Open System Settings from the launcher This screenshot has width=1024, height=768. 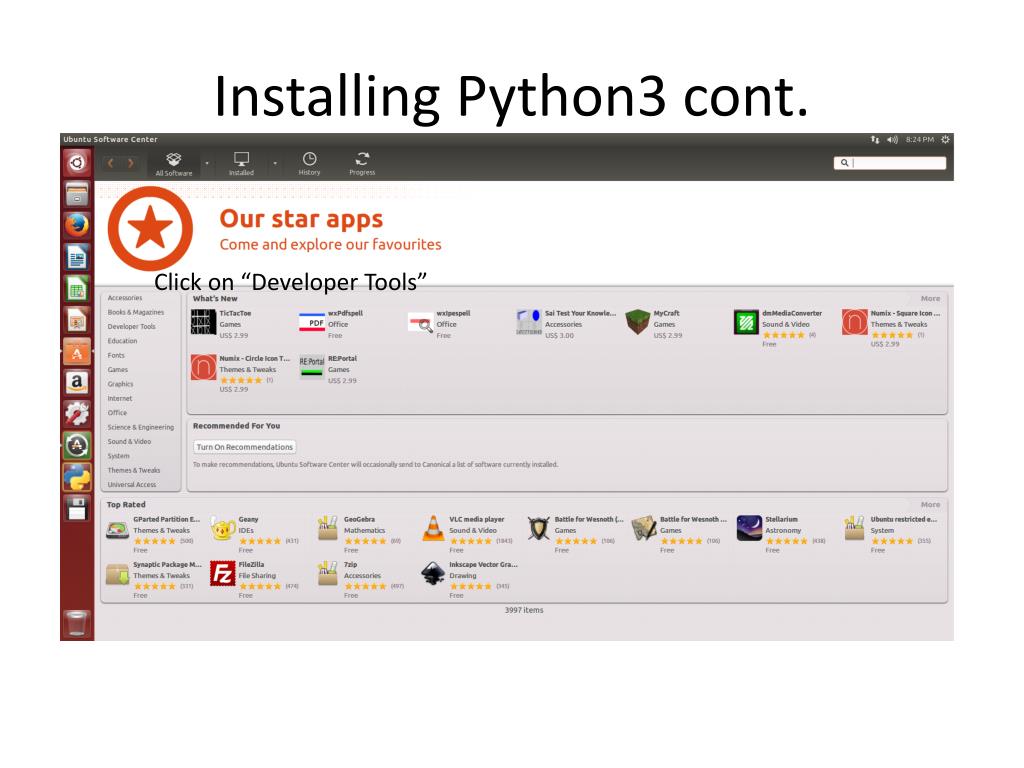coord(77,414)
